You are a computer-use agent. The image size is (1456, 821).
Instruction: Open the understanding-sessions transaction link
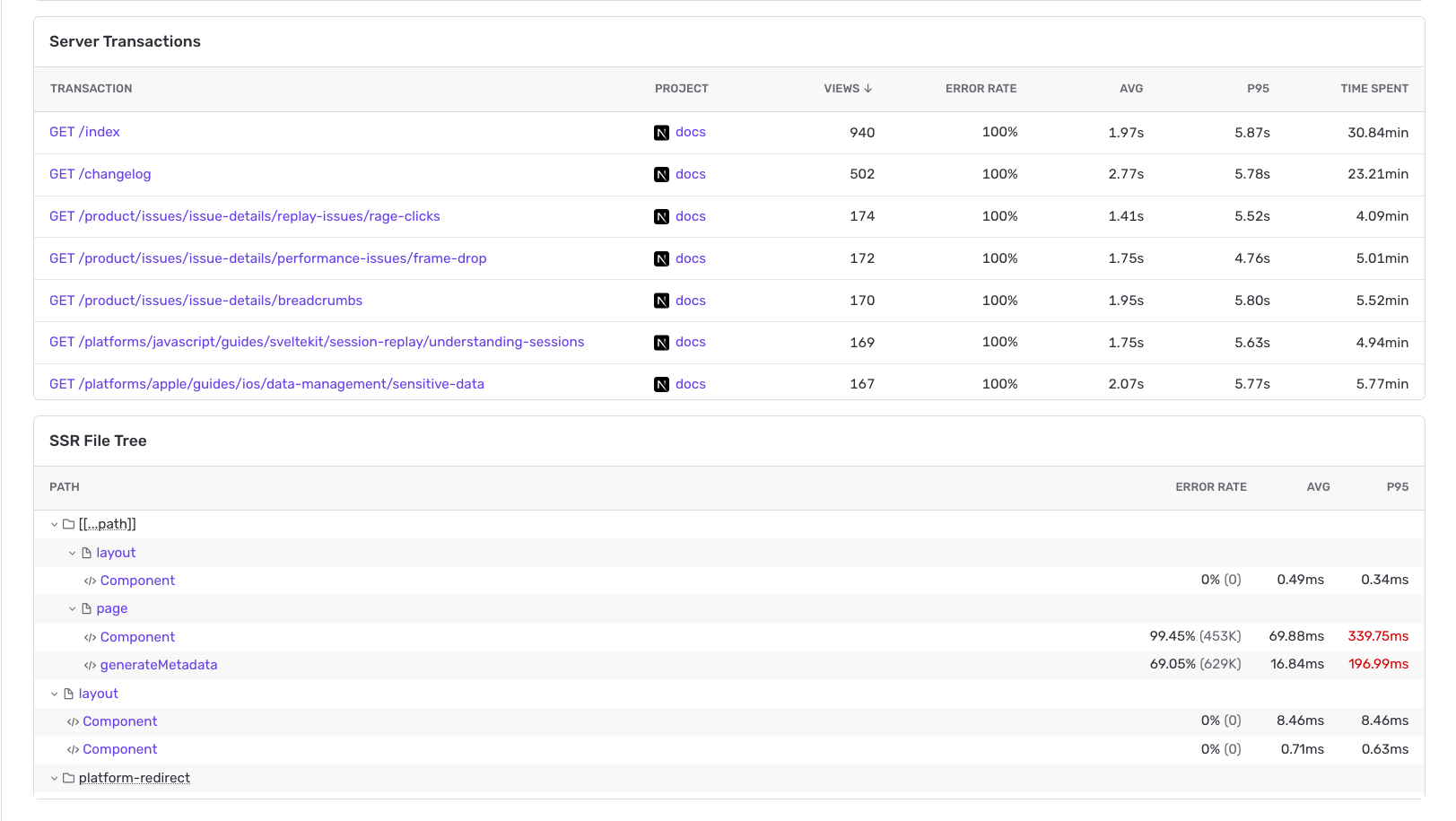click(317, 342)
